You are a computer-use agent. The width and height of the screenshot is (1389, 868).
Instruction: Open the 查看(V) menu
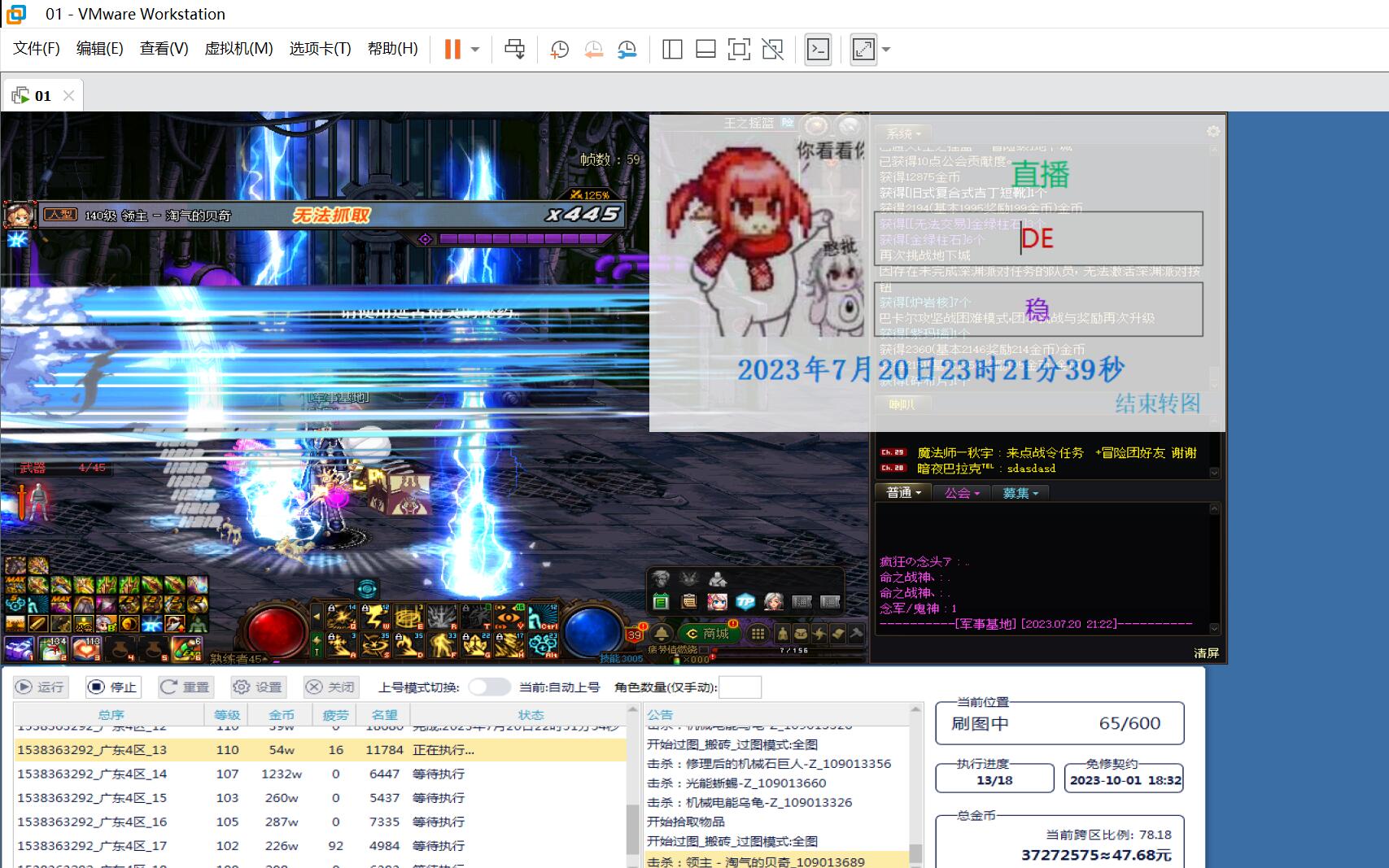pyautogui.click(x=164, y=49)
